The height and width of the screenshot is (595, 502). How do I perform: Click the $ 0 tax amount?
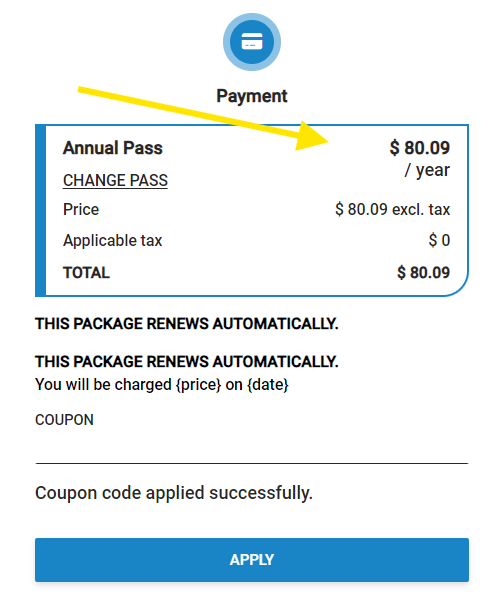coord(439,241)
